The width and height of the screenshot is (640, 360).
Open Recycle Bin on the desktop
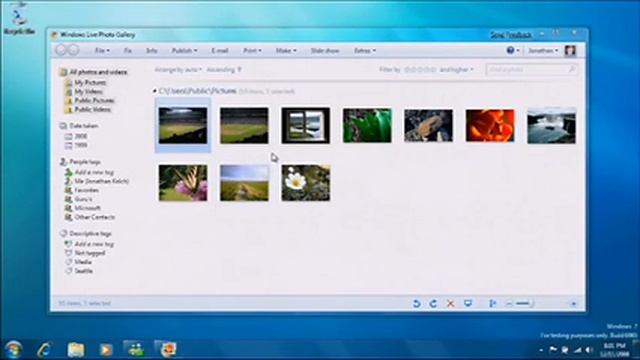[x=18, y=18]
